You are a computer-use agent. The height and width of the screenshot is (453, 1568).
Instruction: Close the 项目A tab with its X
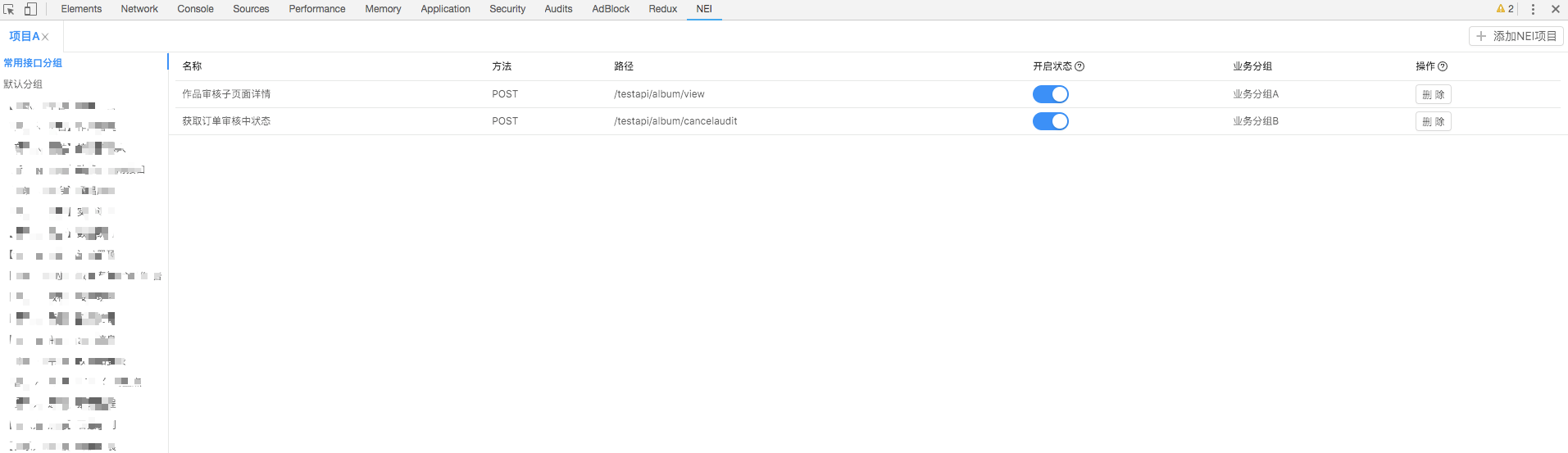46,37
